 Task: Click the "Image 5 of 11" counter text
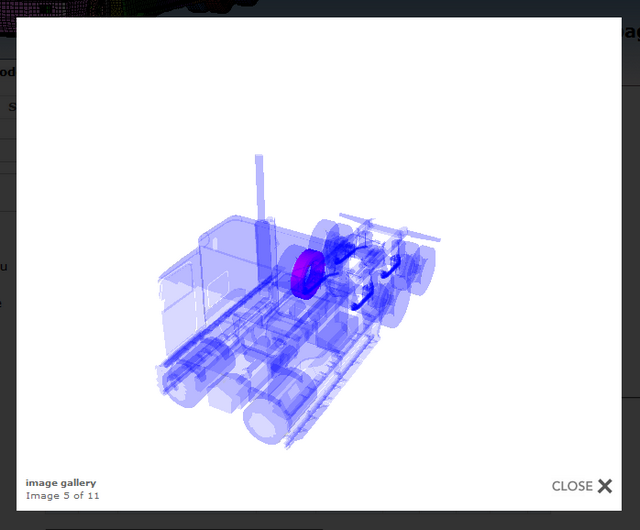pos(63,495)
